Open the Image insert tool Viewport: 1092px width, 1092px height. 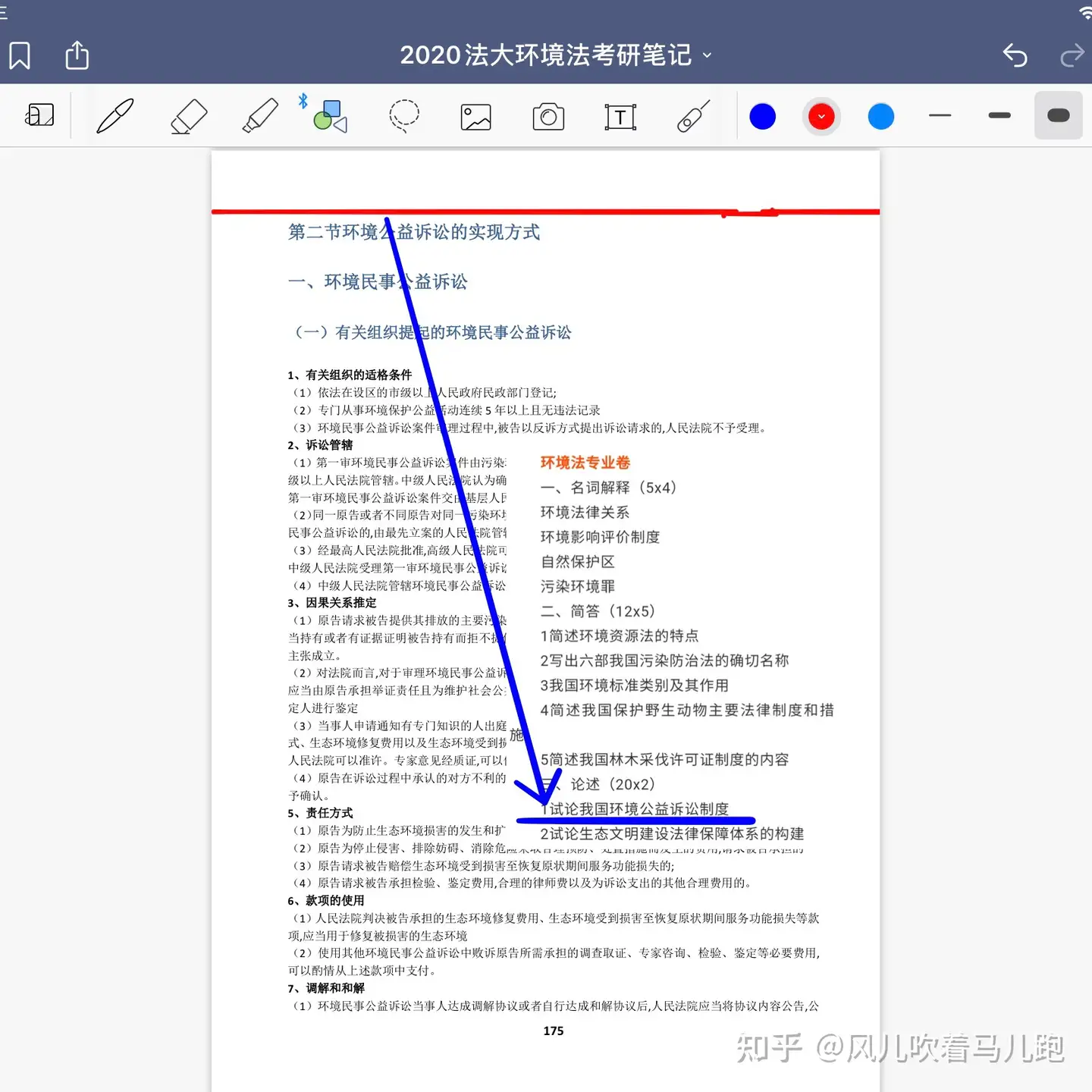pyautogui.click(x=476, y=117)
